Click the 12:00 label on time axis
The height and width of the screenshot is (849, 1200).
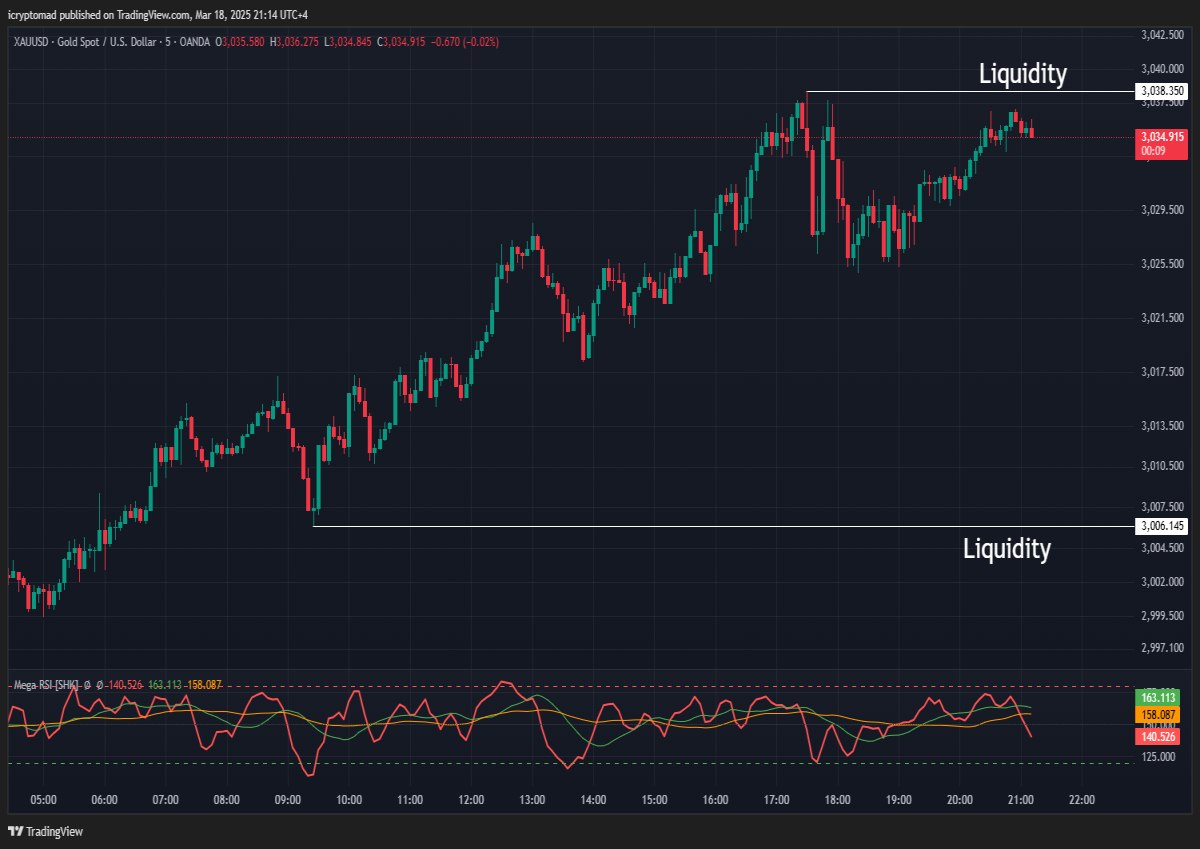[471, 800]
